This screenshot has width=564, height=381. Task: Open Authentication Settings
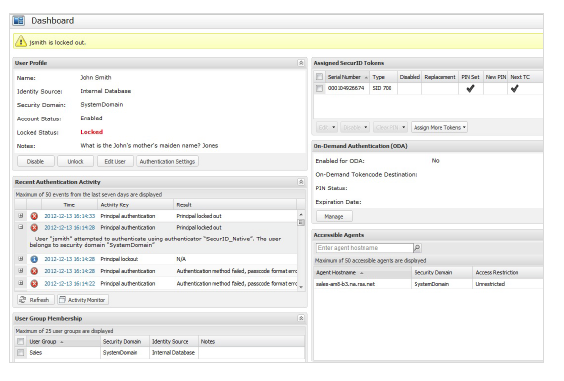[x=167, y=162]
